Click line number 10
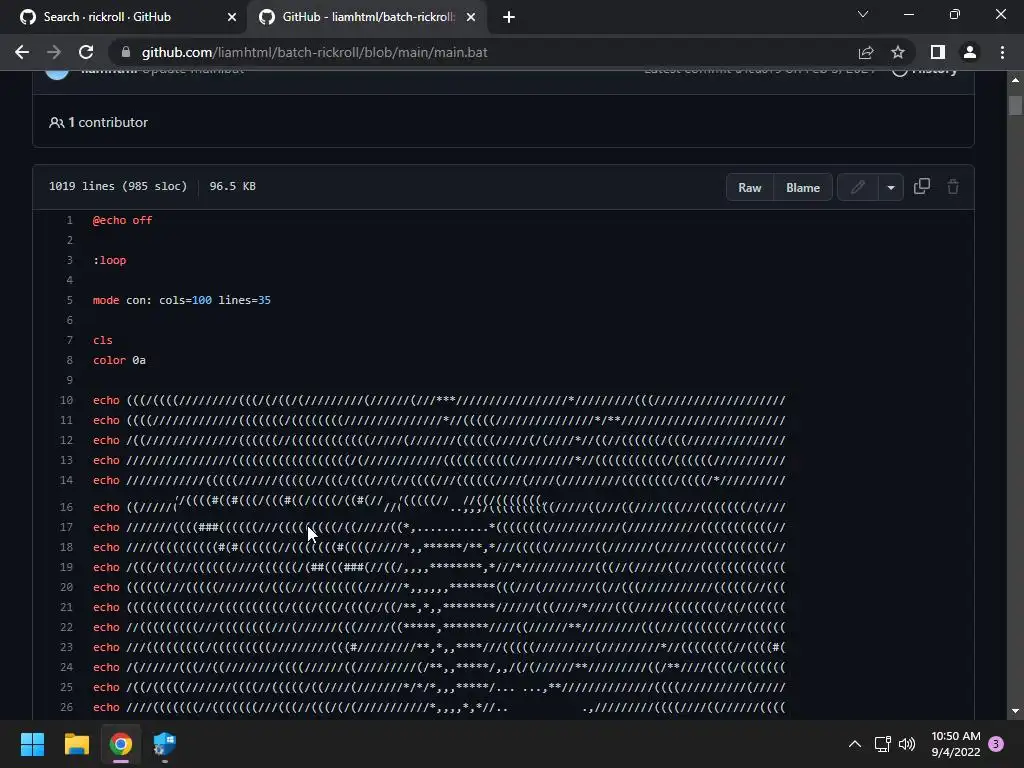Screen dimensions: 1024x768 coord(67,400)
